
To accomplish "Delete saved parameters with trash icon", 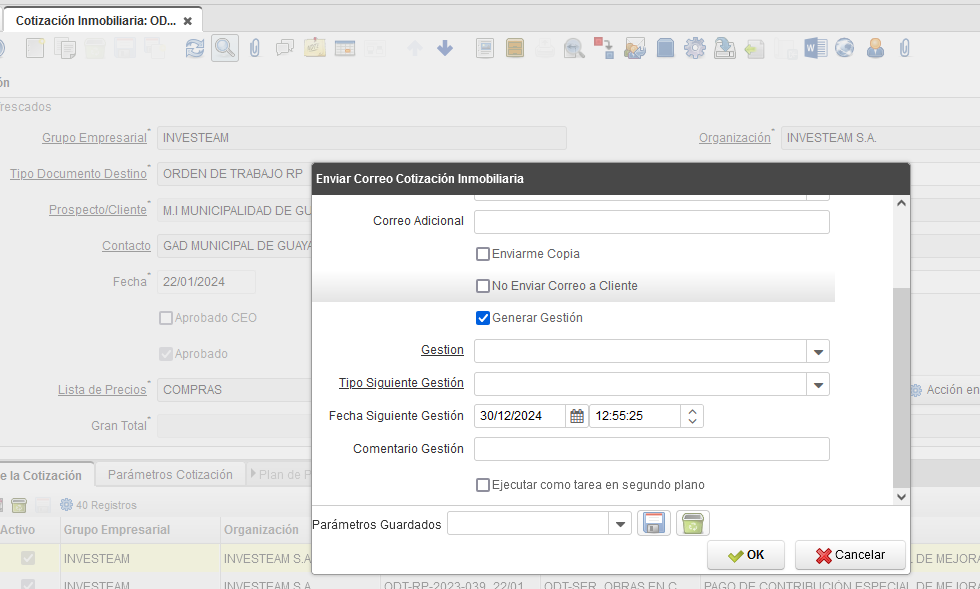I will 693,523.
